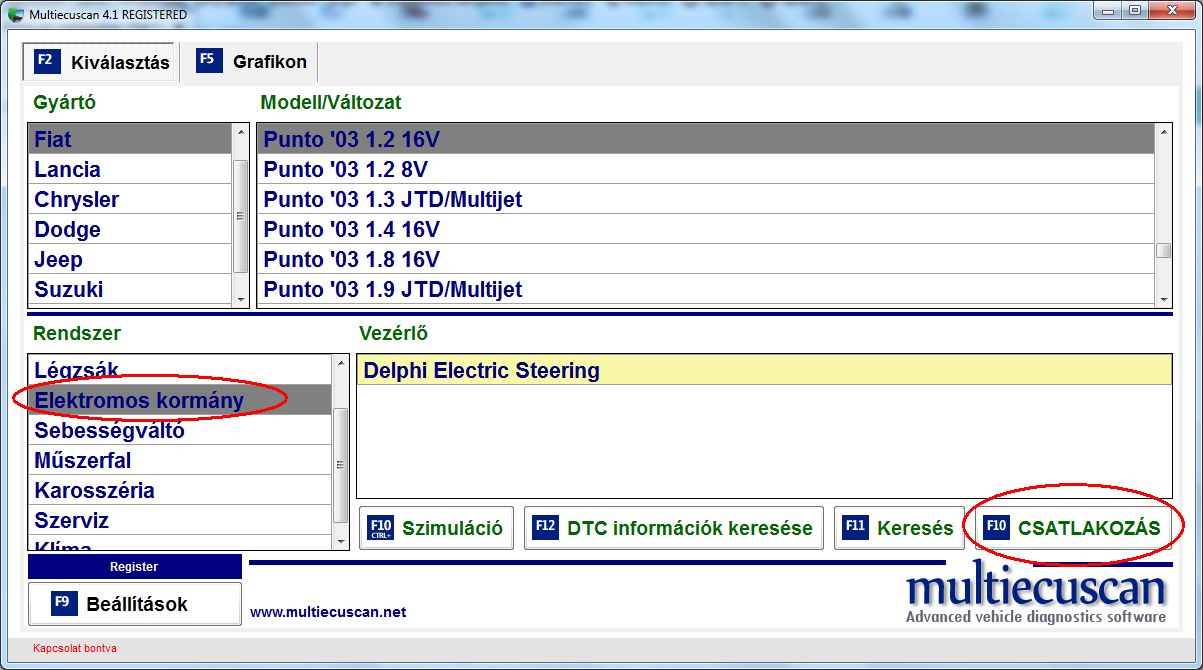Select Elektromos kormány system
1203x670 pixels.
(x=180, y=400)
